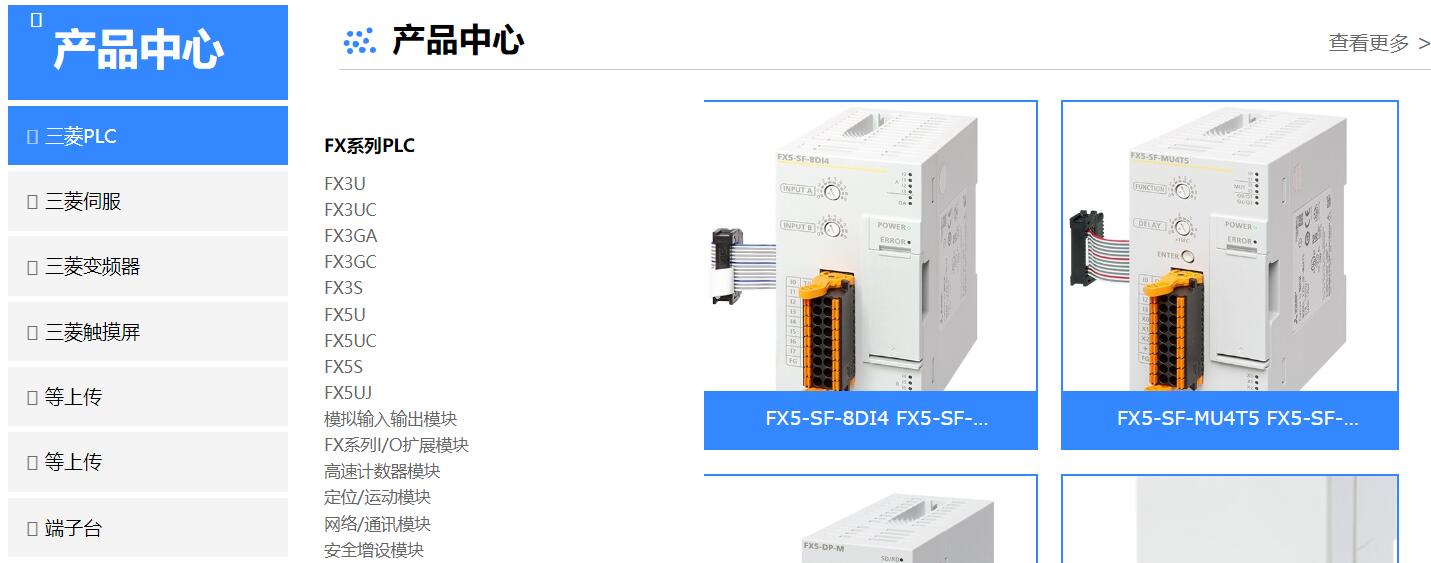Select the FX3GA link
1431x563 pixels.
pos(351,236)
